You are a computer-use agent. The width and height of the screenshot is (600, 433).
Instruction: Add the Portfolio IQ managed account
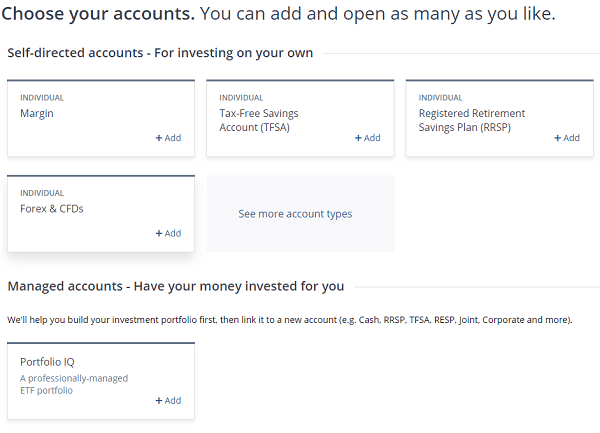pyautogui.click(x=168, y=400)
